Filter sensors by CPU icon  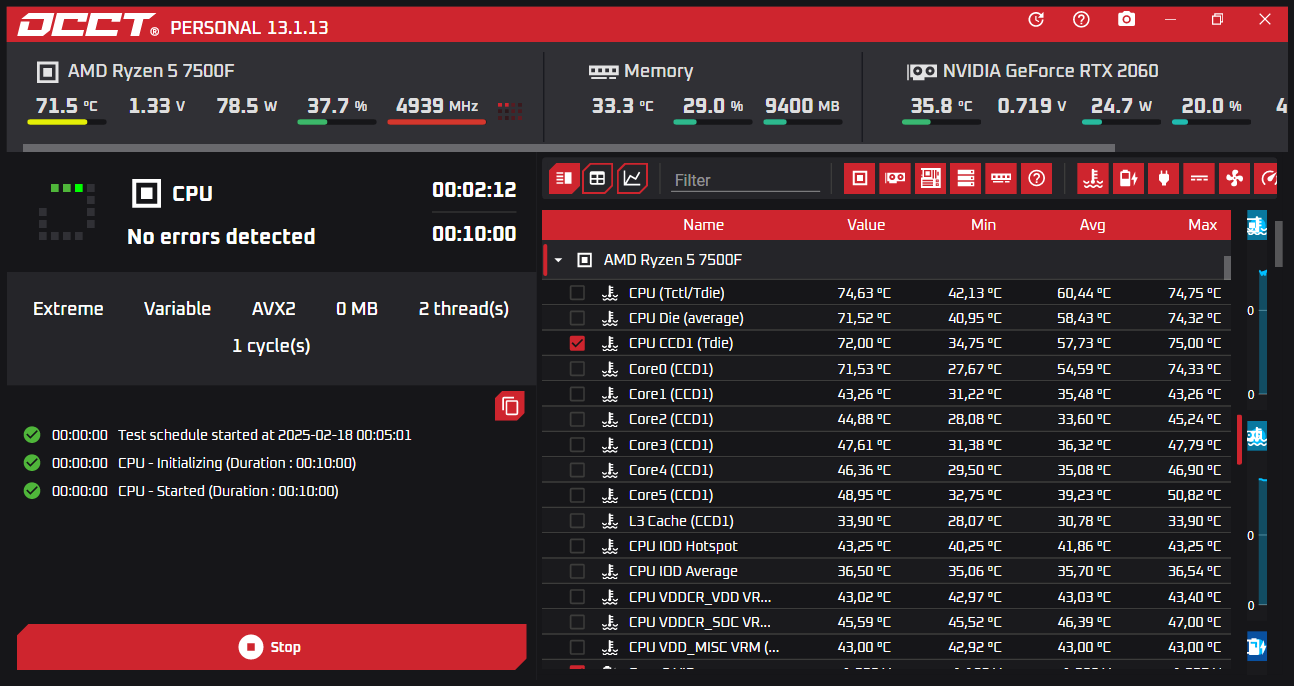click(x=859, y=179)
